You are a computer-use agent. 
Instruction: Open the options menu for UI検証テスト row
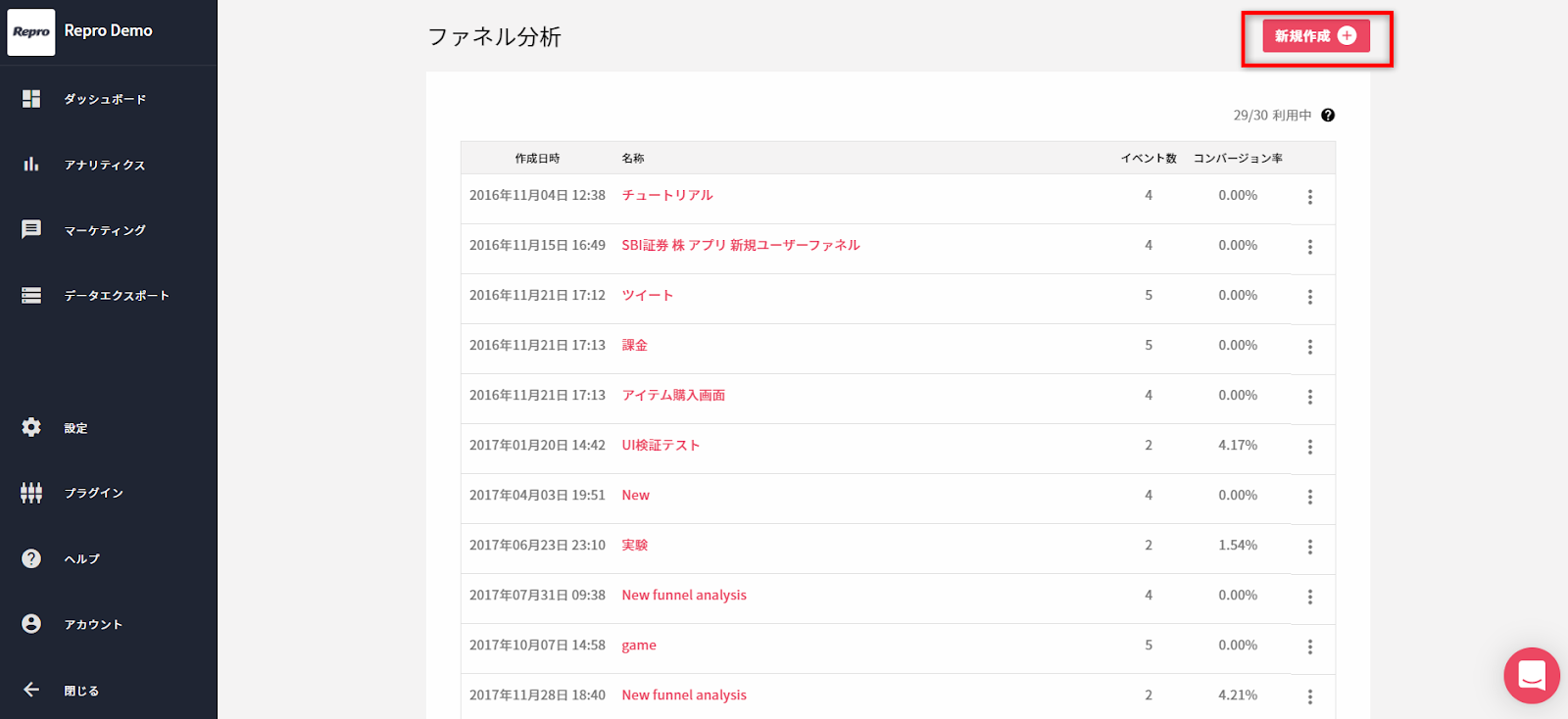coord(1310,447)
